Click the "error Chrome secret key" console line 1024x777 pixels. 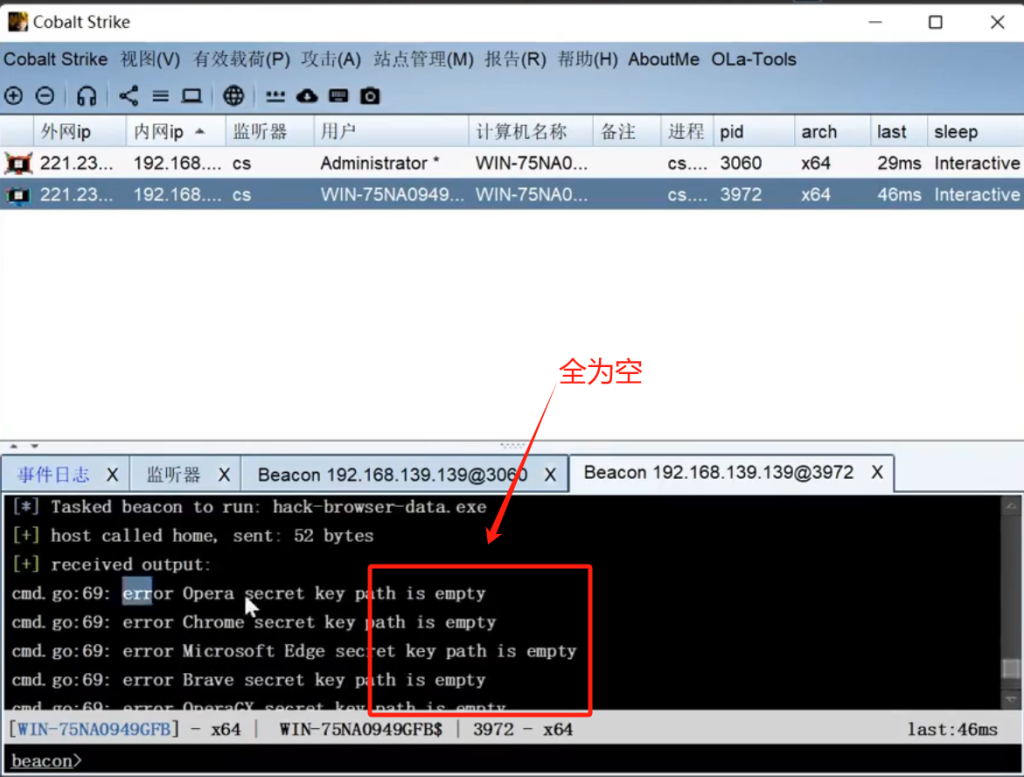point(254,622)
